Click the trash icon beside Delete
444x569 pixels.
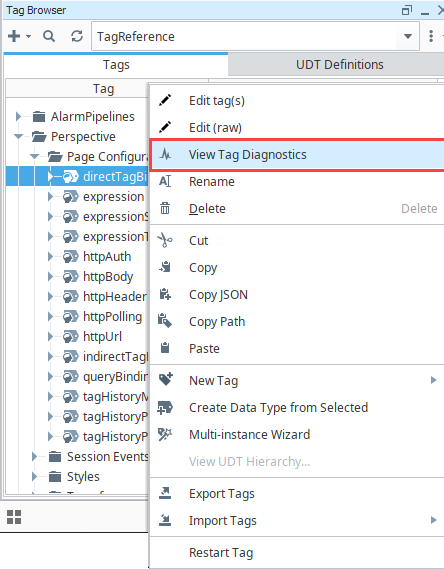(165, 208)
